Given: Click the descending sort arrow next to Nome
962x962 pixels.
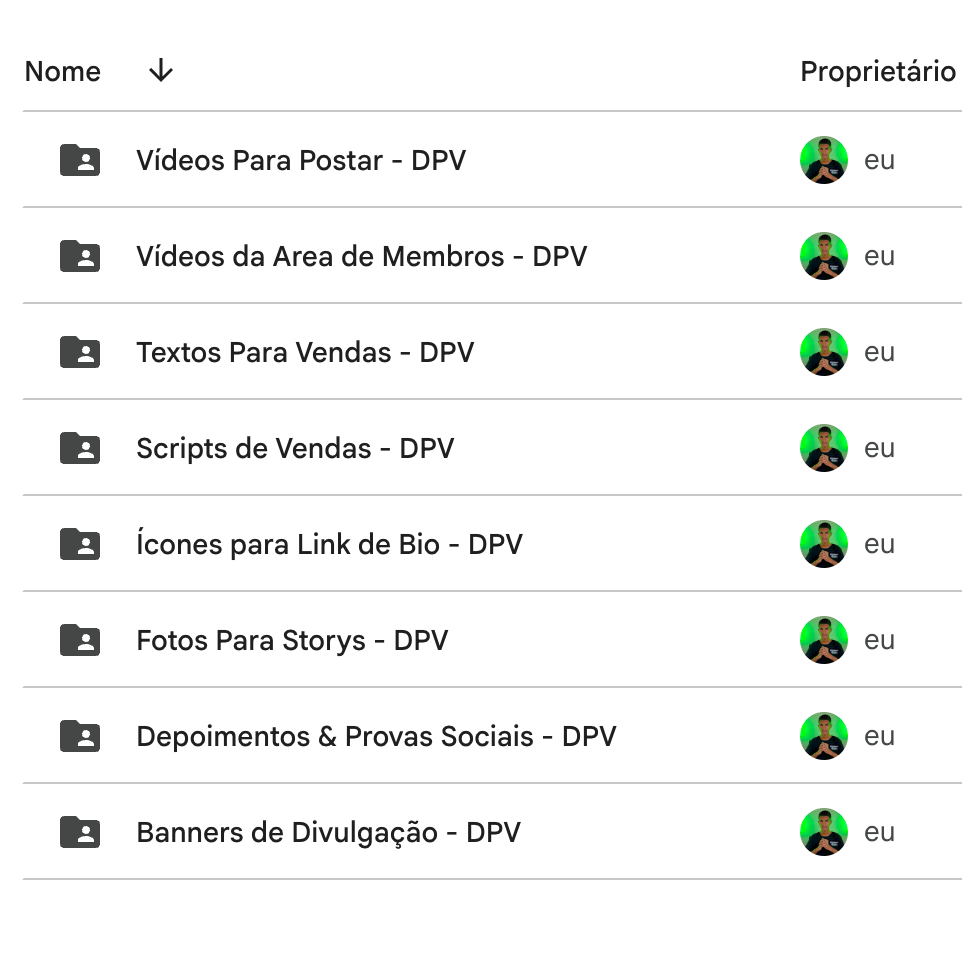Looking at the screenshot, I should pyautogui.click(x=159, y=71).
